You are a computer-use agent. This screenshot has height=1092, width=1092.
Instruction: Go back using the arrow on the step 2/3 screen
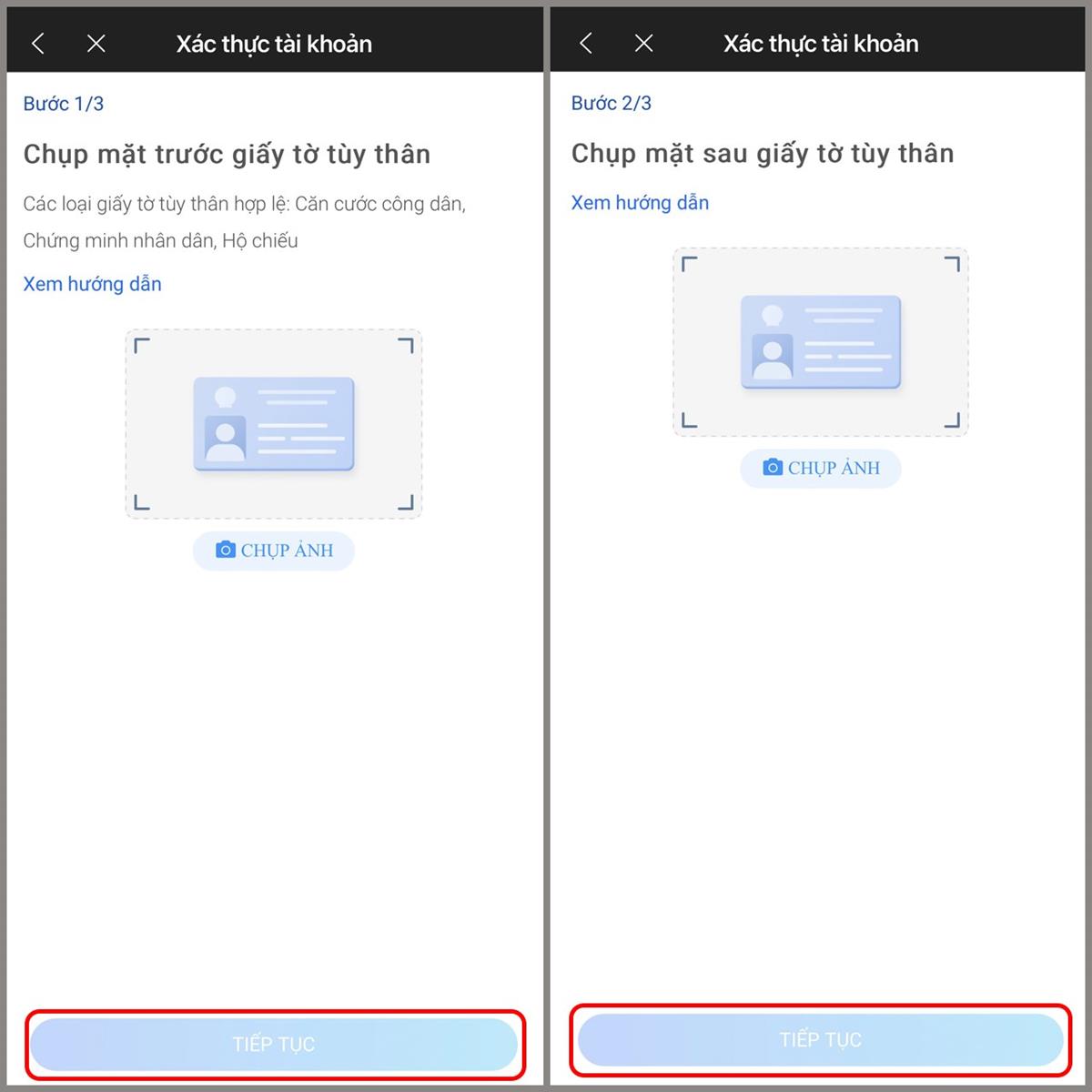[586, 43]
